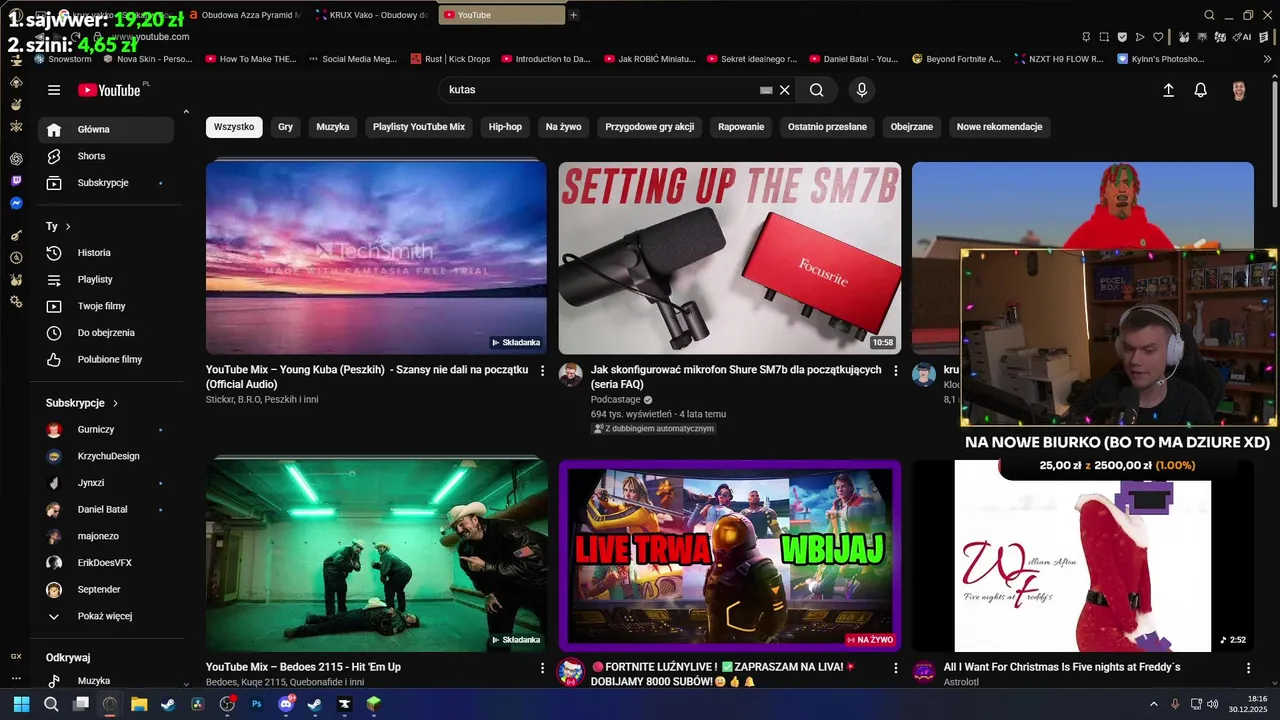1280x720 pixels.
Task: Select the Hip-hop filter chip
Action: (505, 127)
